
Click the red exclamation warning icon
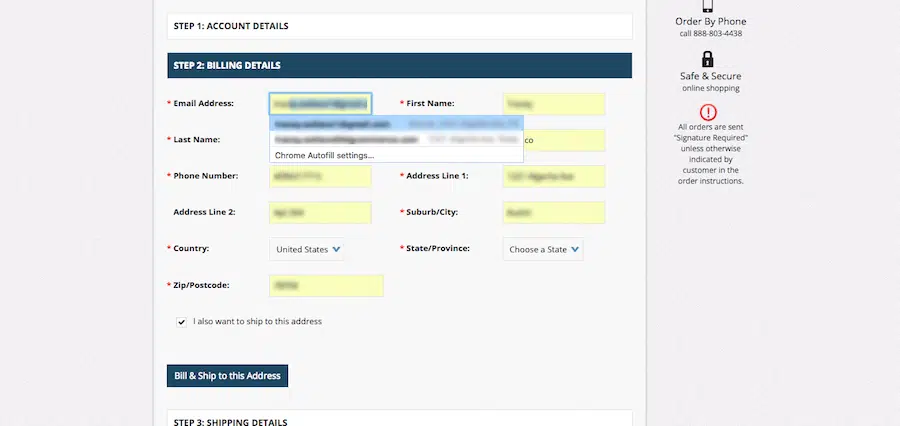708,112
